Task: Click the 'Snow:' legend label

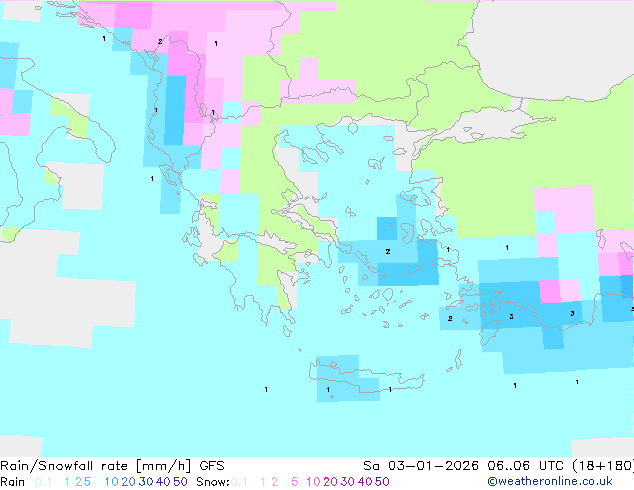Action: [213, 482]
